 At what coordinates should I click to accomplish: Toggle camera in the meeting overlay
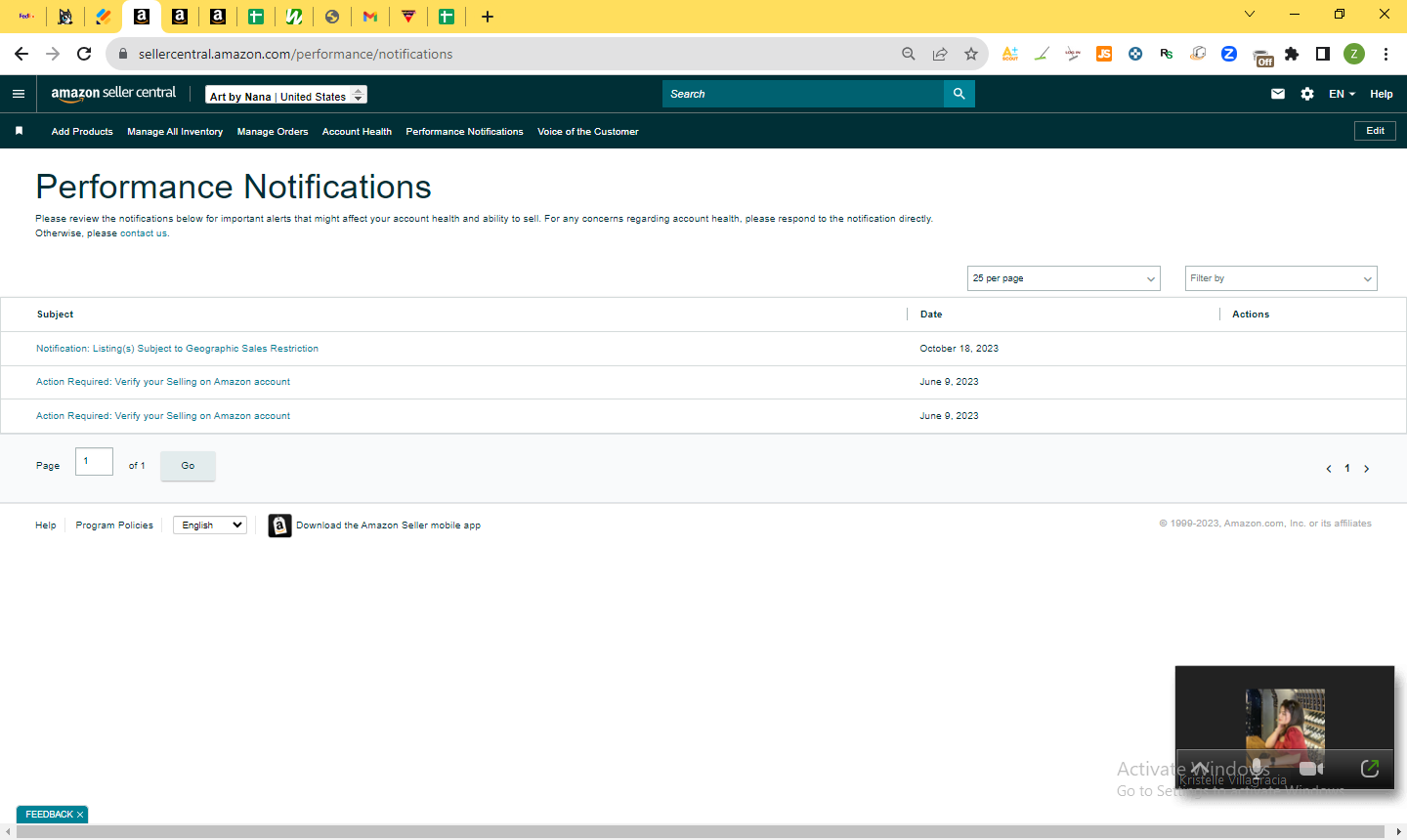[1311, 768]
